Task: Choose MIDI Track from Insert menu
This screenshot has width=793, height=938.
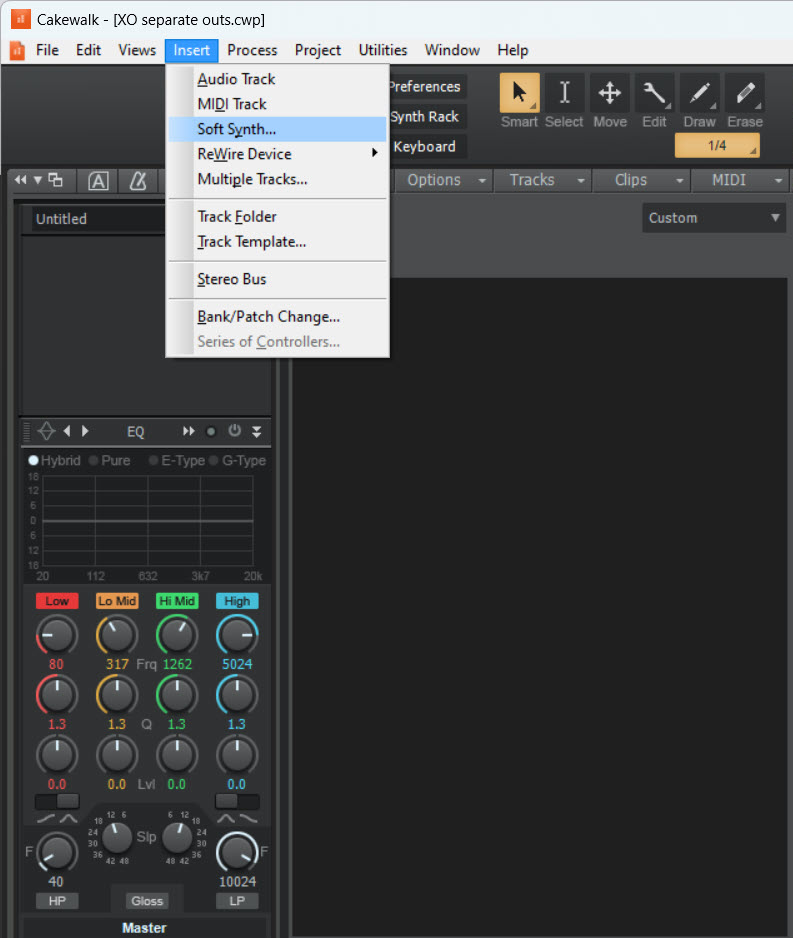Action: 277,104
